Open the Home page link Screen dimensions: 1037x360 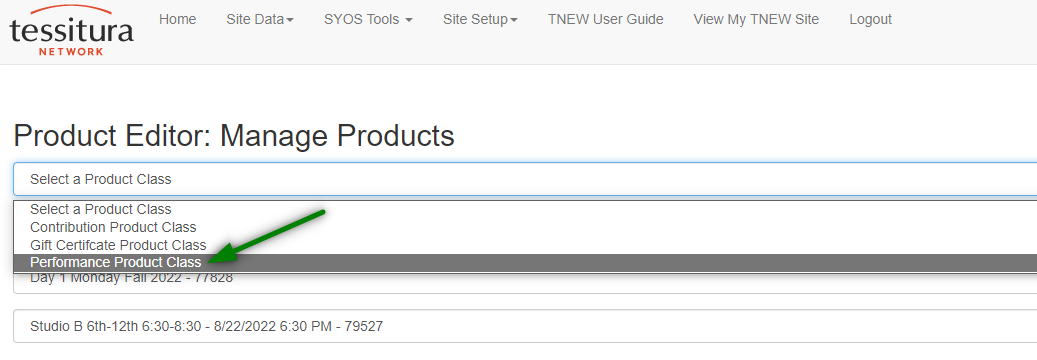coord(177,20)
